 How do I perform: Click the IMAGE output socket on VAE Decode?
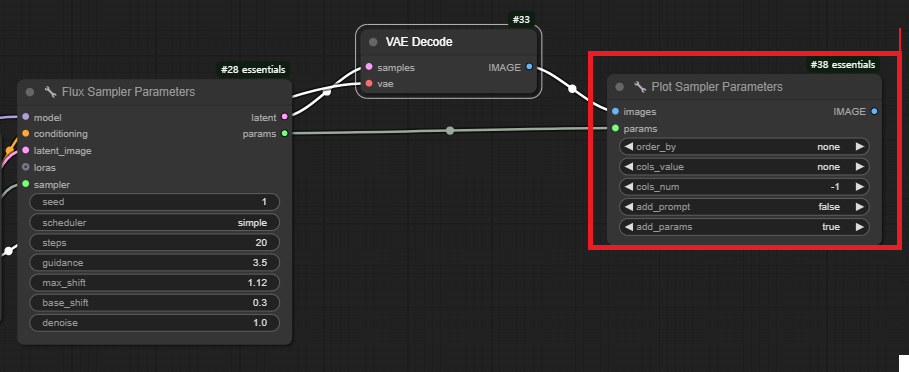pos(529,67)
